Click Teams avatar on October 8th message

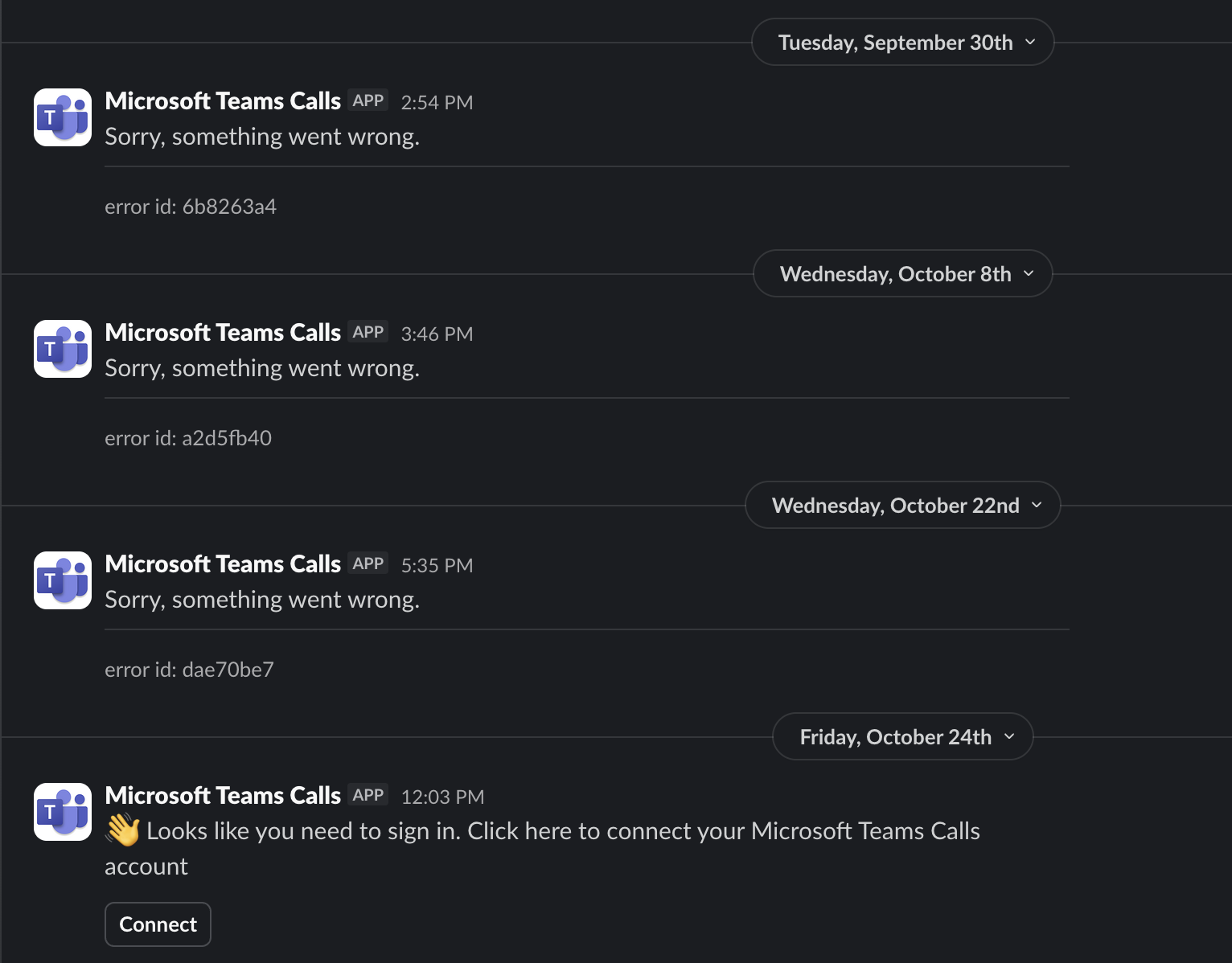coord(63,349)
